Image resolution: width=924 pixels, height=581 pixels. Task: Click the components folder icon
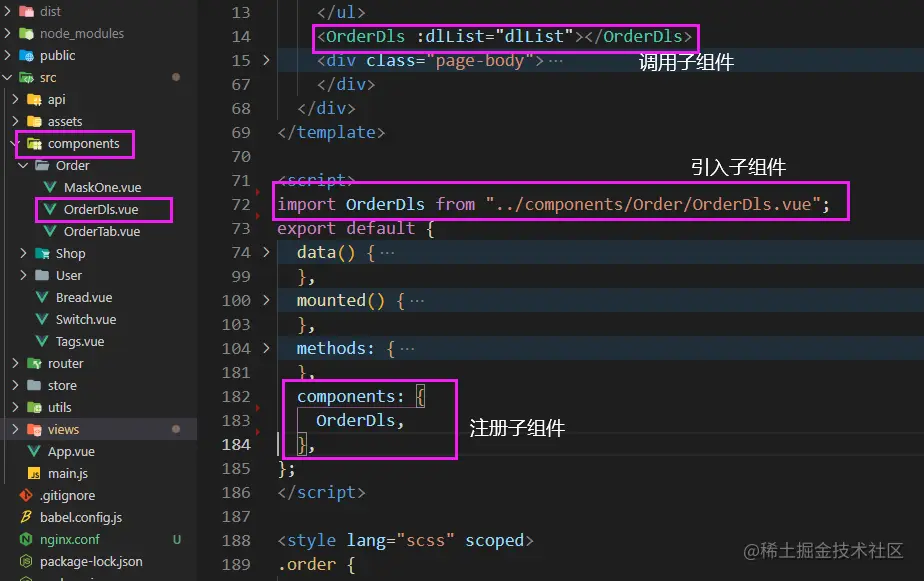tap(34, 144)
